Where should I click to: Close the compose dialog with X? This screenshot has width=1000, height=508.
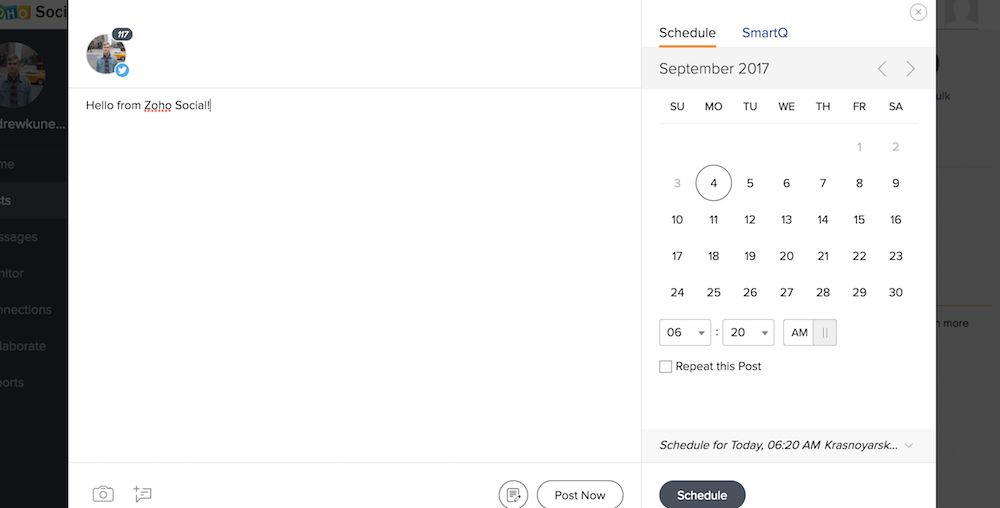point(918,12)
